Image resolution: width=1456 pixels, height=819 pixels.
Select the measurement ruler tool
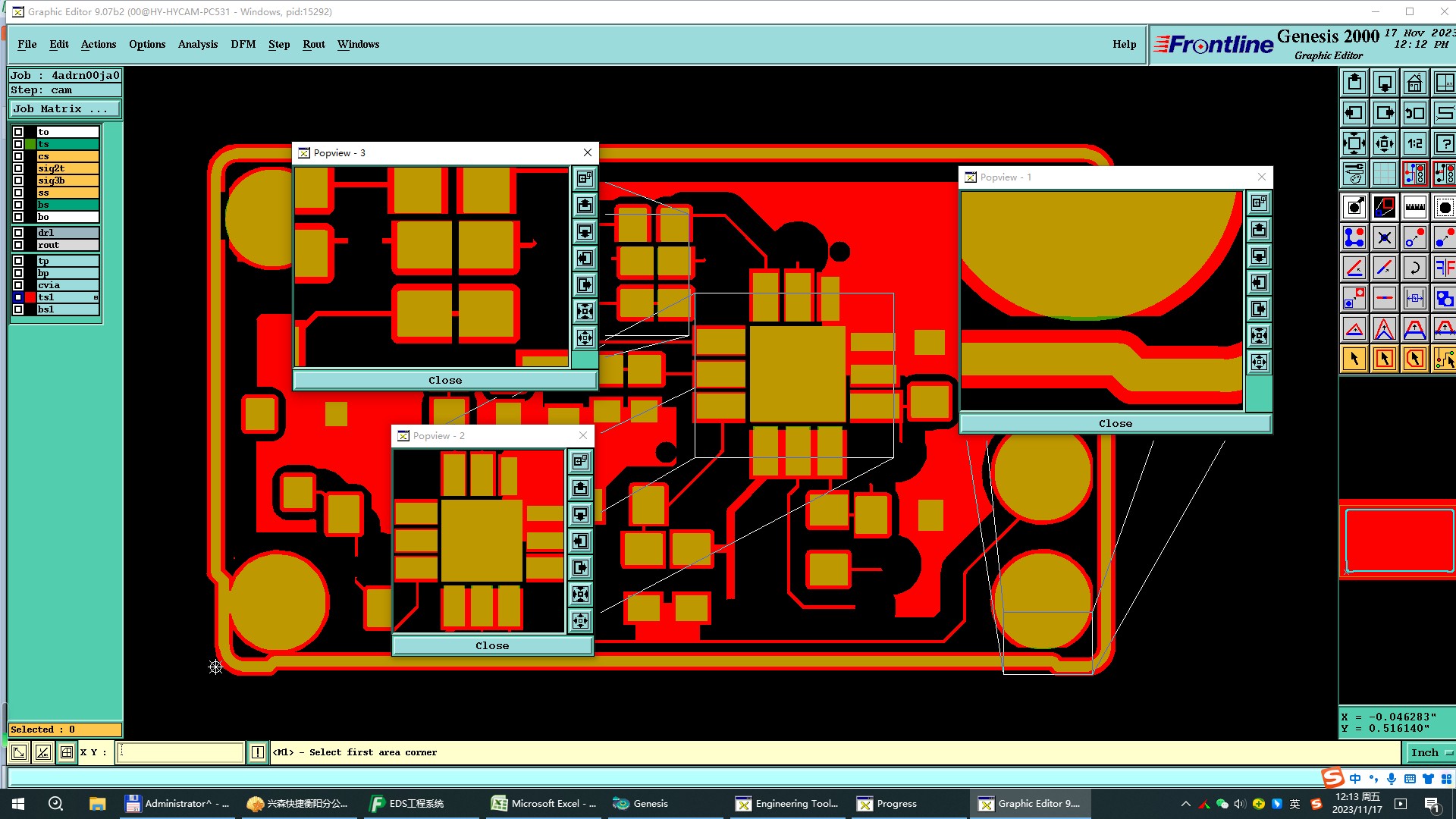[x=1414, y=207]
